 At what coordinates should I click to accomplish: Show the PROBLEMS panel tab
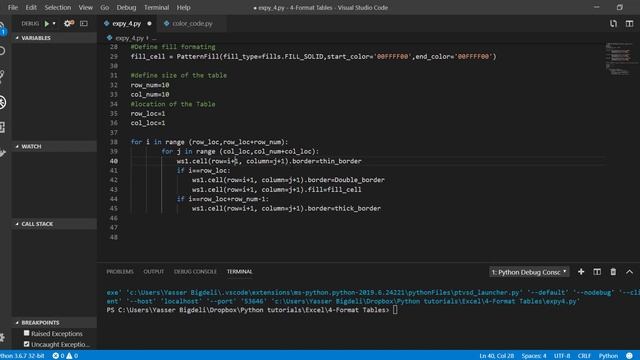tap(120, 272)
